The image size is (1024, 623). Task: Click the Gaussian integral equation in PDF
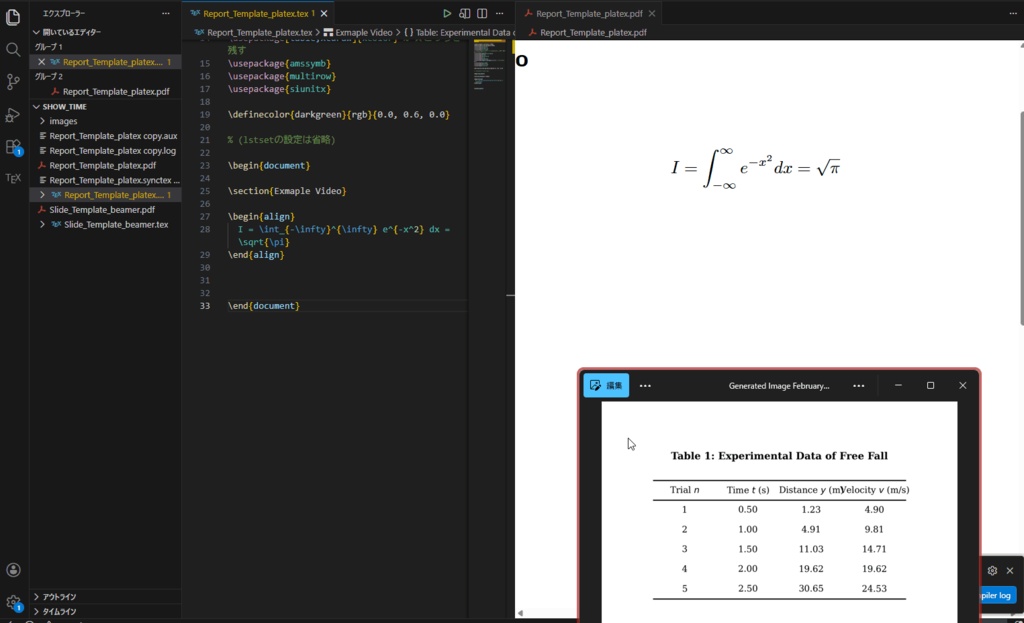756,168
